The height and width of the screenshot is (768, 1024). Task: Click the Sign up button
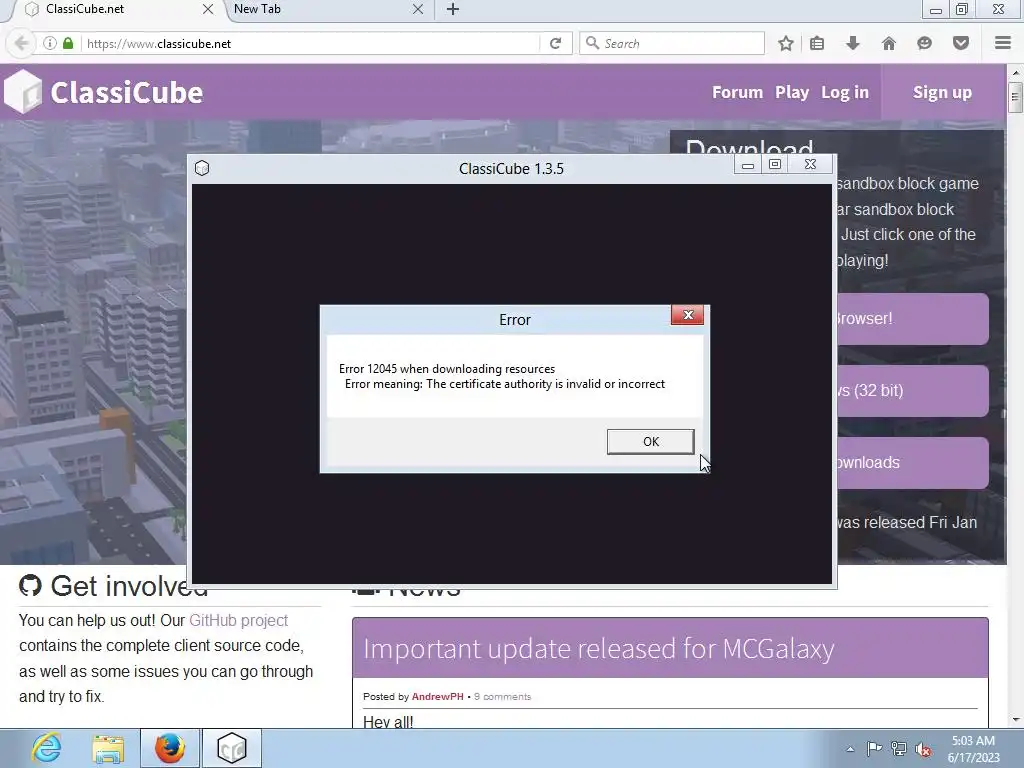[942, 92]
